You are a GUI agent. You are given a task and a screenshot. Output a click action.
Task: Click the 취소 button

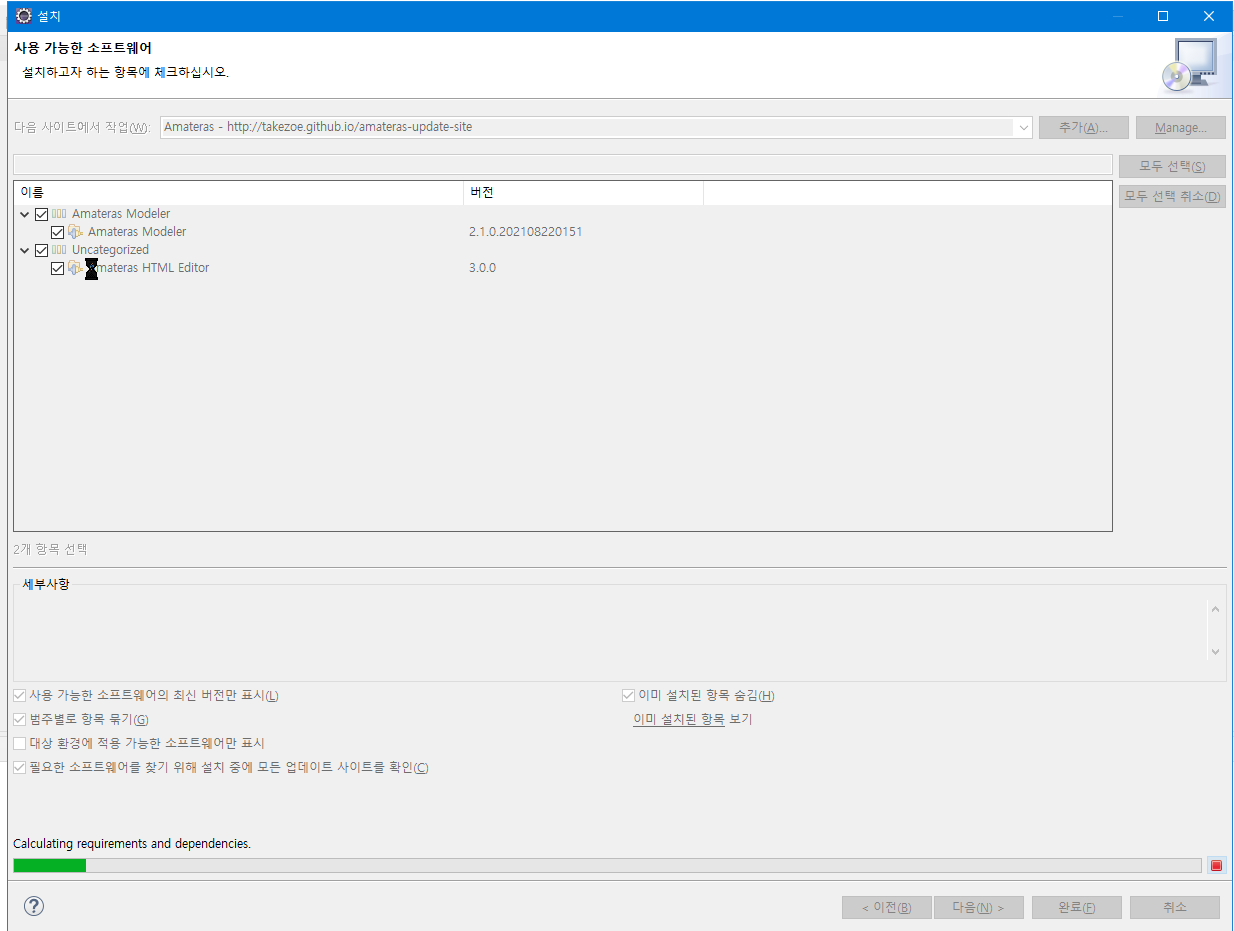(x=1175, y=908)
